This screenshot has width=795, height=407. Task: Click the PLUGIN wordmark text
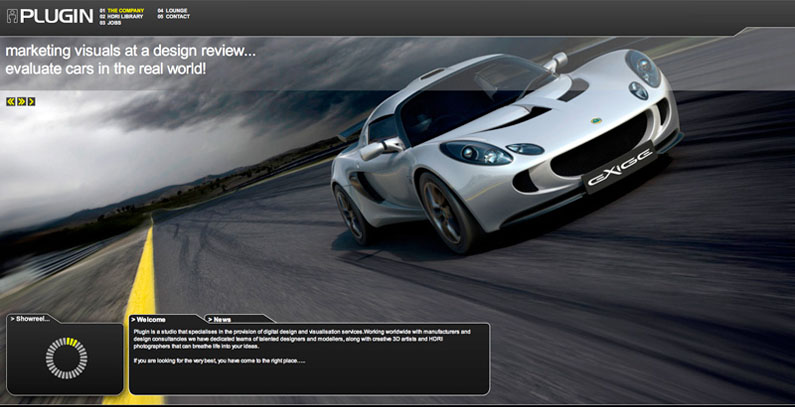[57, 16]
